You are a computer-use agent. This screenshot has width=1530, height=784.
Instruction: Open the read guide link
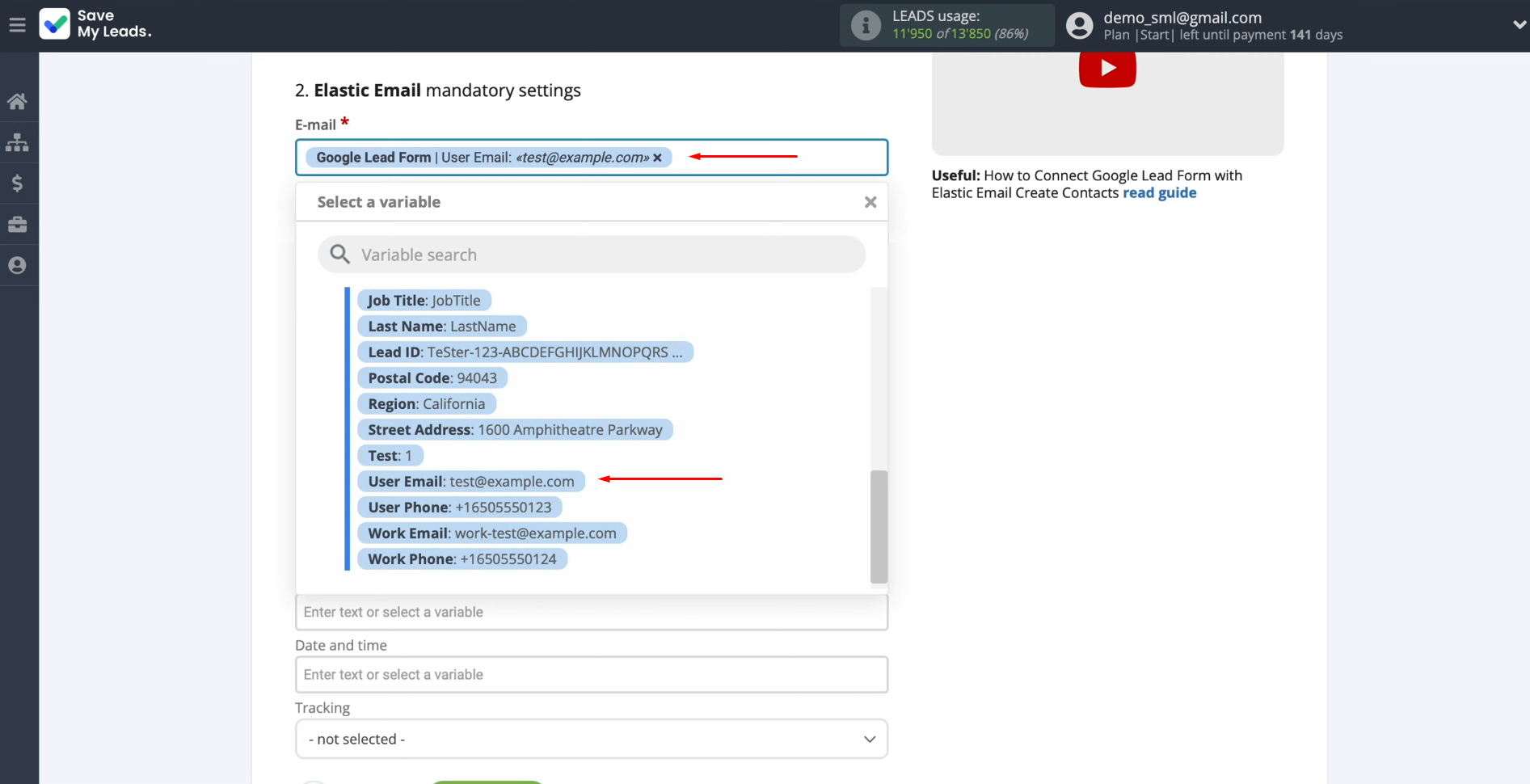pyautogui.click(x=1159, y=192)
